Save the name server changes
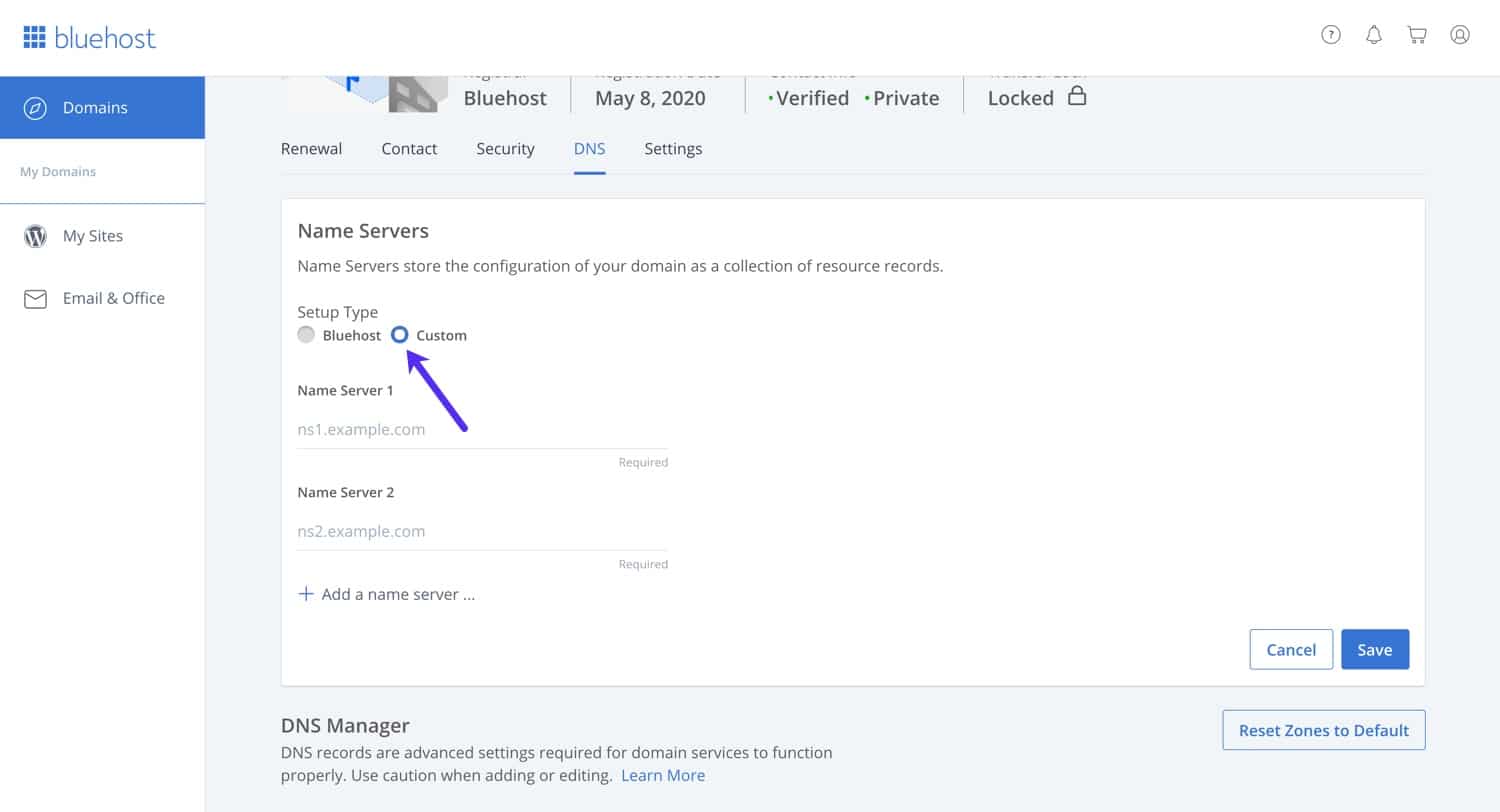Screen dimensions: 1500x812 [1375, 649]
